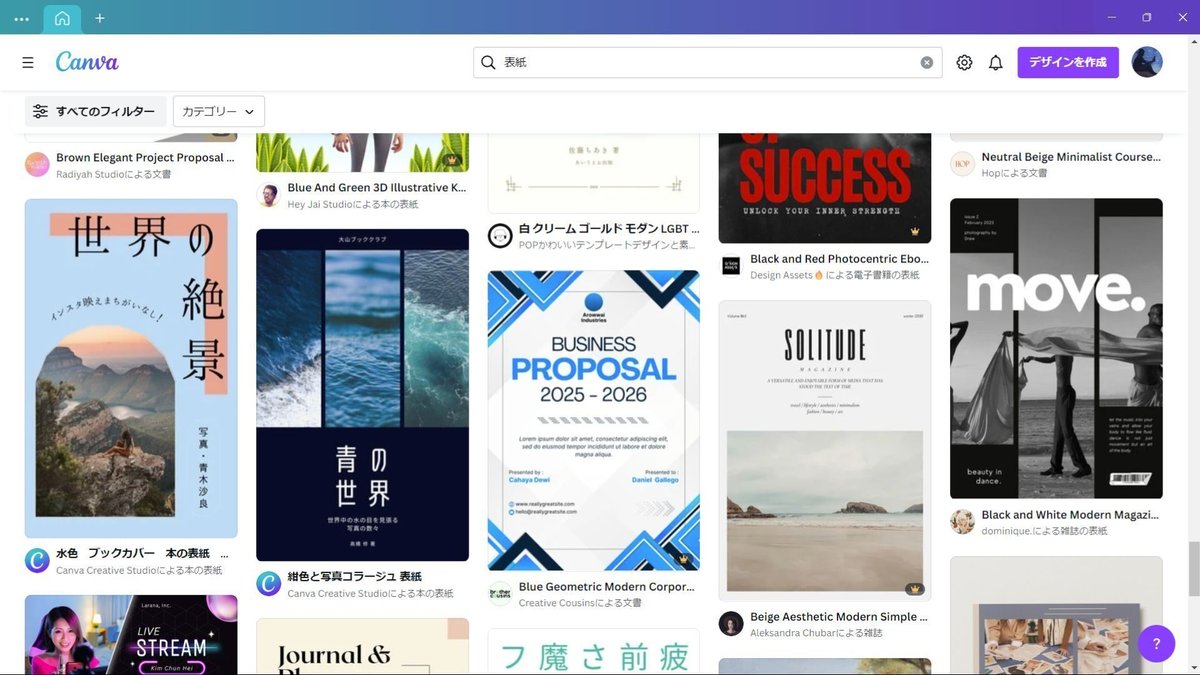
Task: Click 紺色と写真コラージュ 表紙 title
Action: (355, 577)
